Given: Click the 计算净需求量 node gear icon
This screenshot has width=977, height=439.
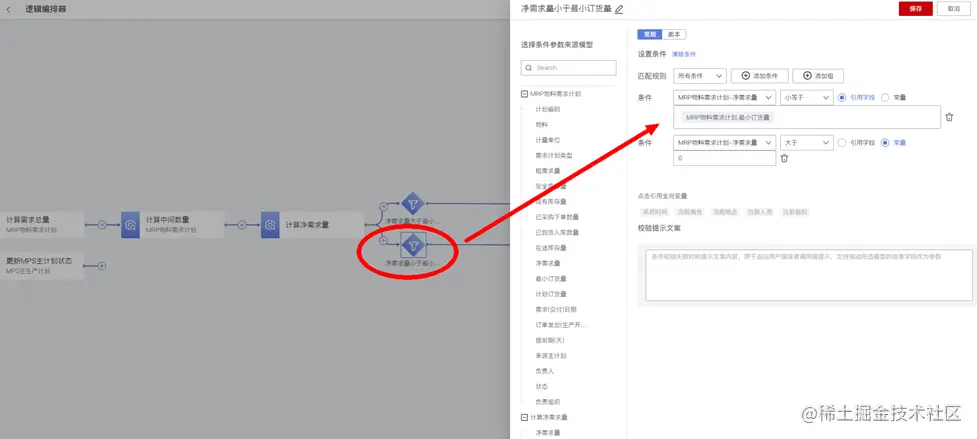Looking at the screenshot, I should point(270,225).
